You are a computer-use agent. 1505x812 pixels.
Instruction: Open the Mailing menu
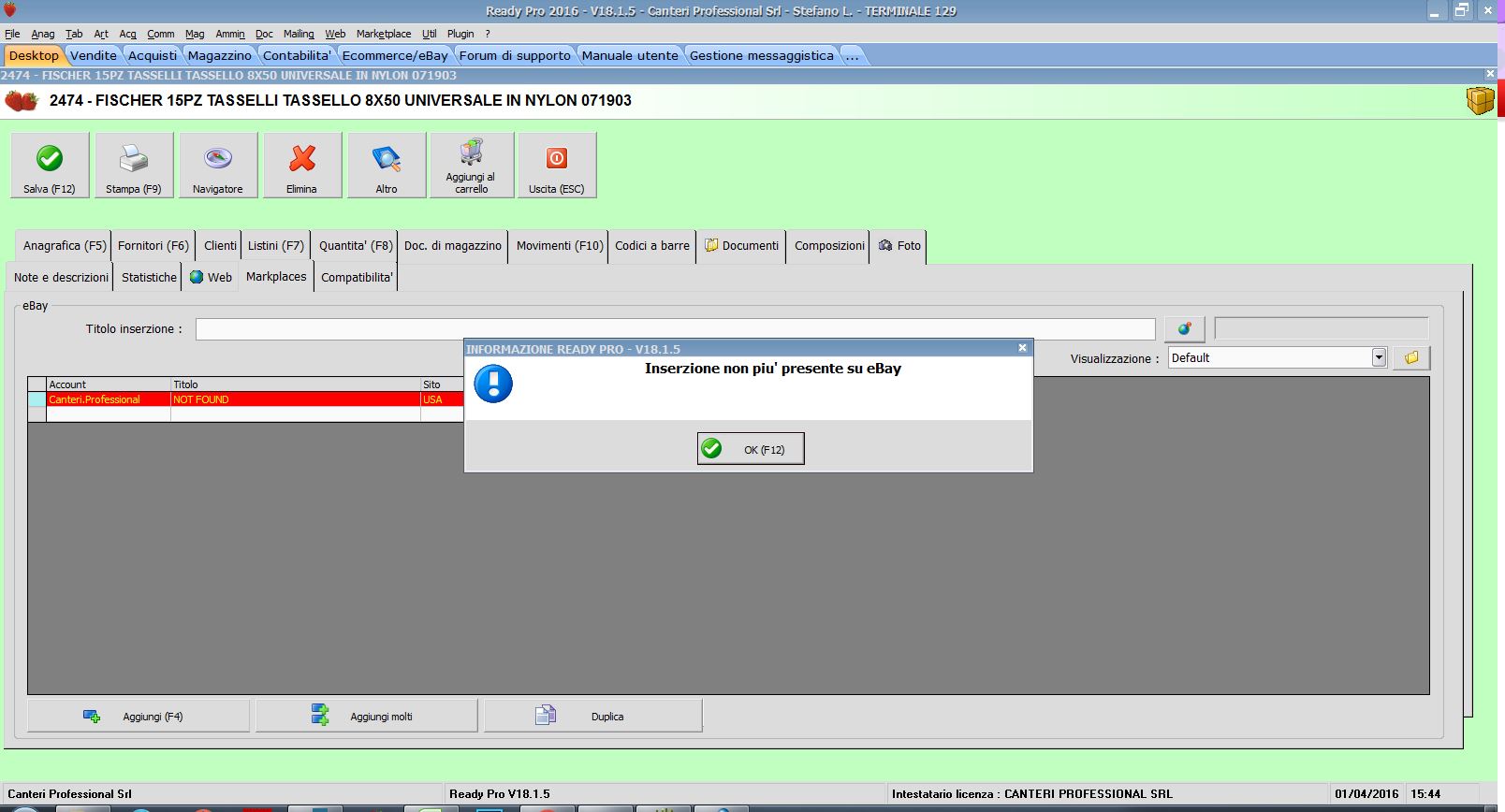click(x=299, y=34)
